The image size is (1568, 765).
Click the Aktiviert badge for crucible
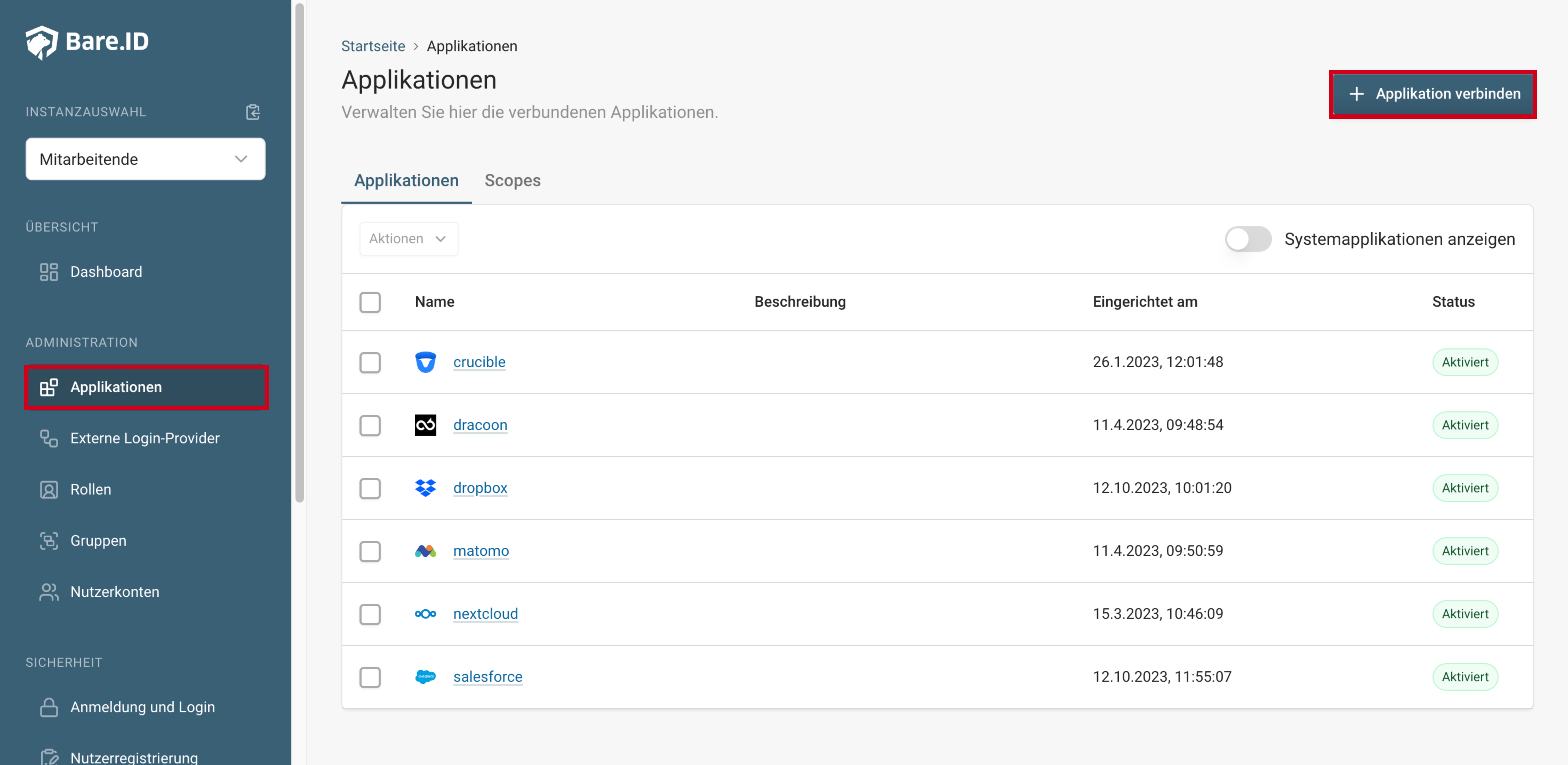click(1465, 362)
